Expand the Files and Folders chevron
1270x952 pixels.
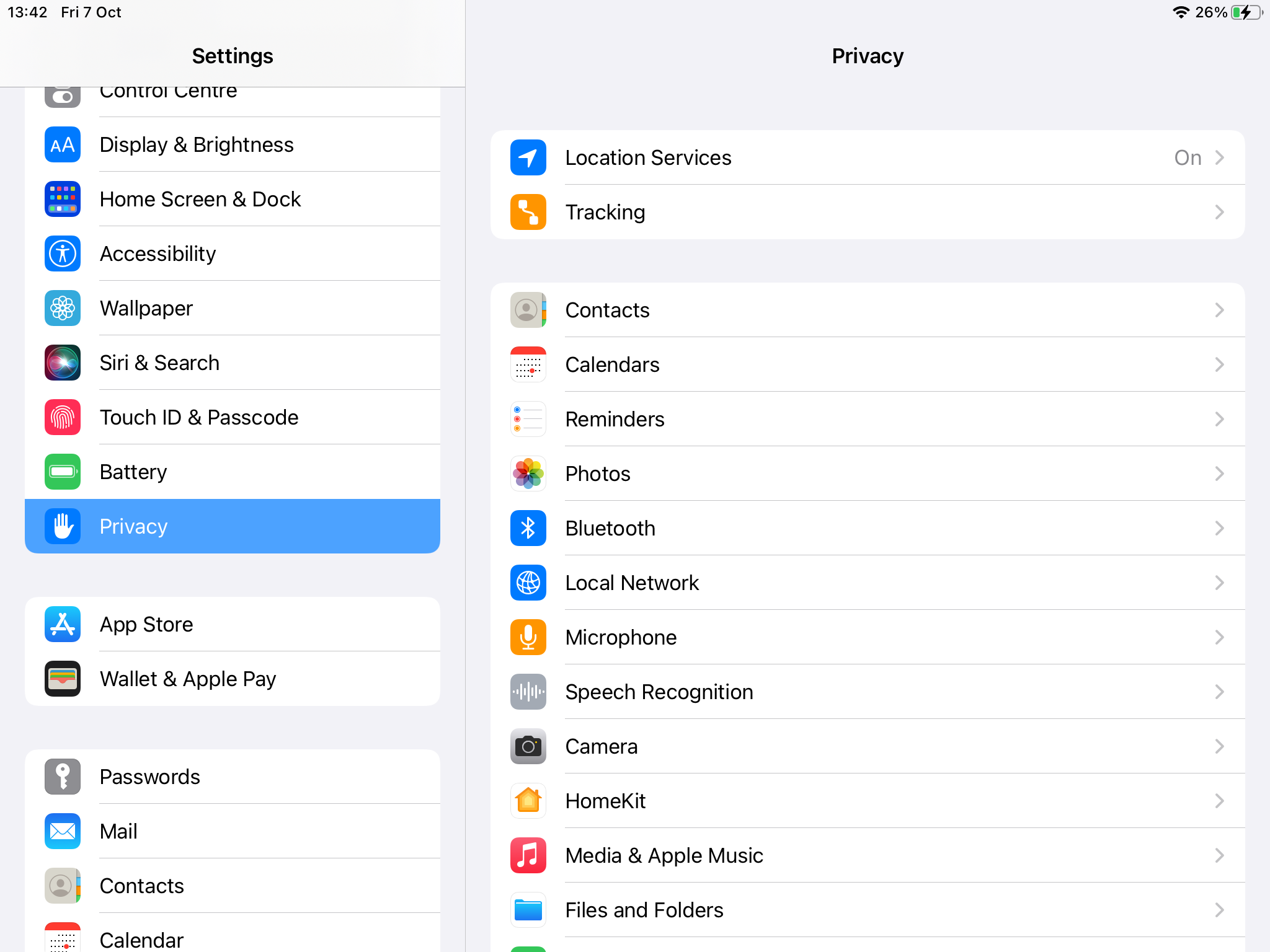[x=1219, y=910]
